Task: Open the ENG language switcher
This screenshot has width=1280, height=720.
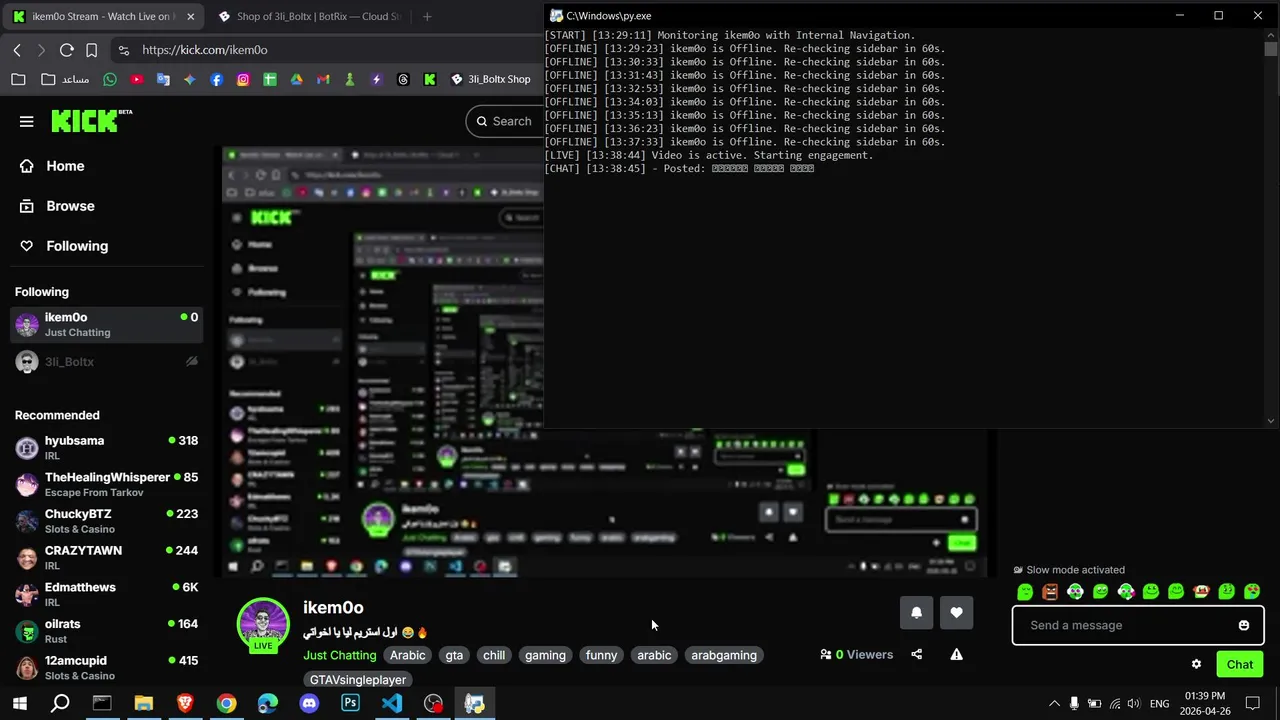Action: pyautogui.click(x=1159, y=704)
